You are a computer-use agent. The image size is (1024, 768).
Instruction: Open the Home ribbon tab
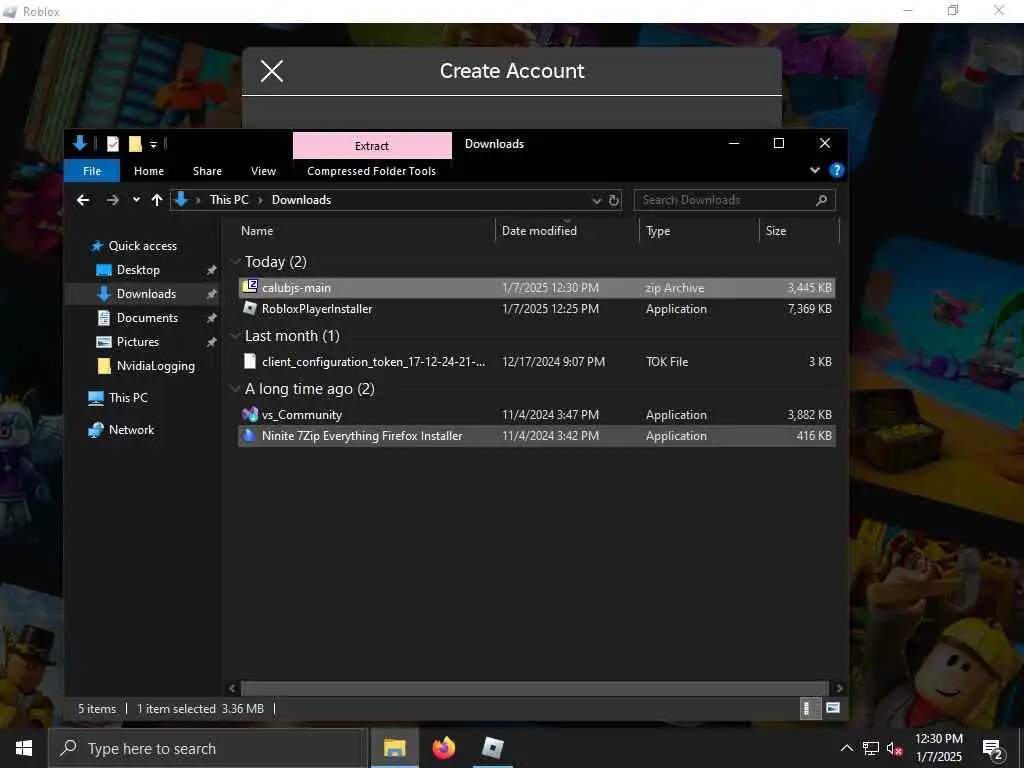coord(149,170)
